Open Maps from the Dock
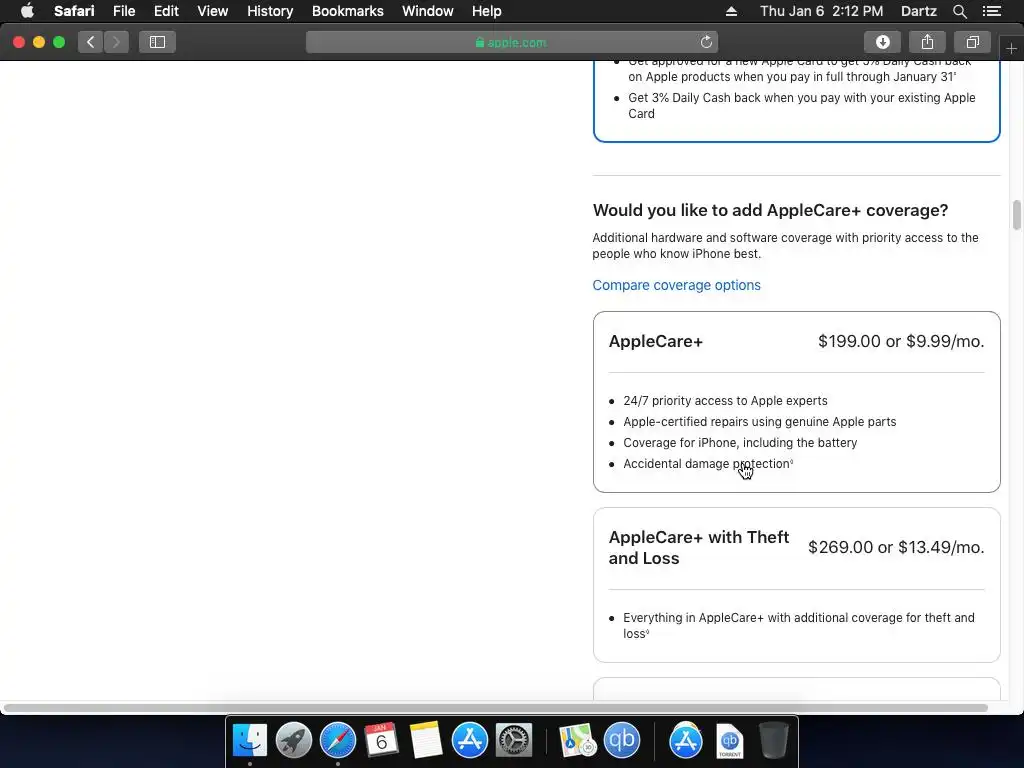The width and height of the screenshot is (1024, 768). pyautogui.click(x=577, y=740)
